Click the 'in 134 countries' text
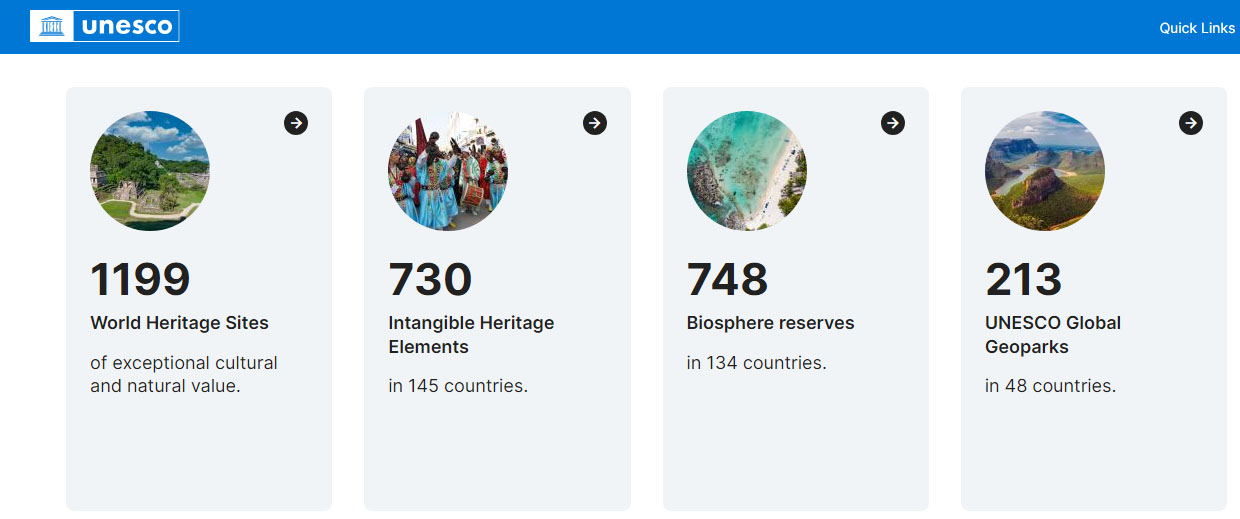This screenshot has width=1240, height=519. point(757,363)
